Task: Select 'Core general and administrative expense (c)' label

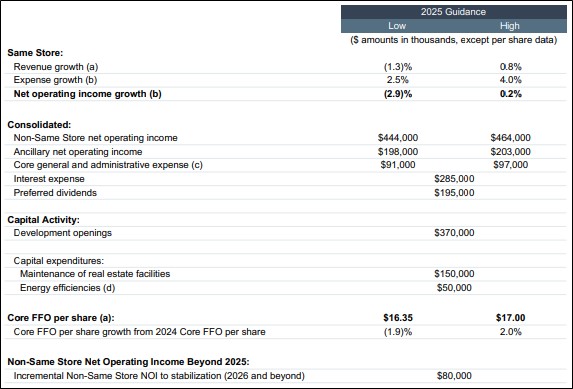Action: pos(108,165)
